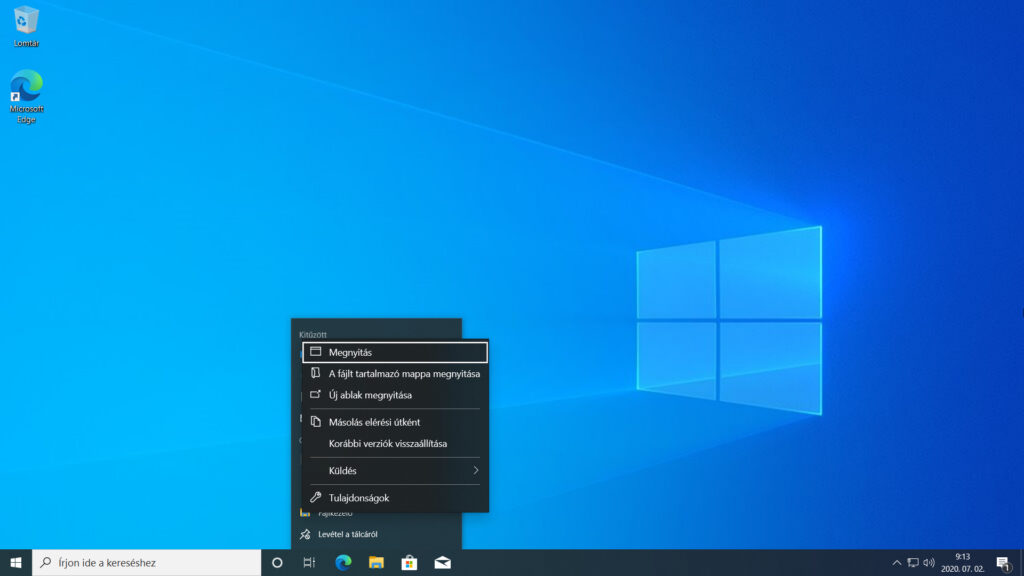Select 'Másolás elérési útként' entry
1024x576 pixels.
tap(395, 422)
